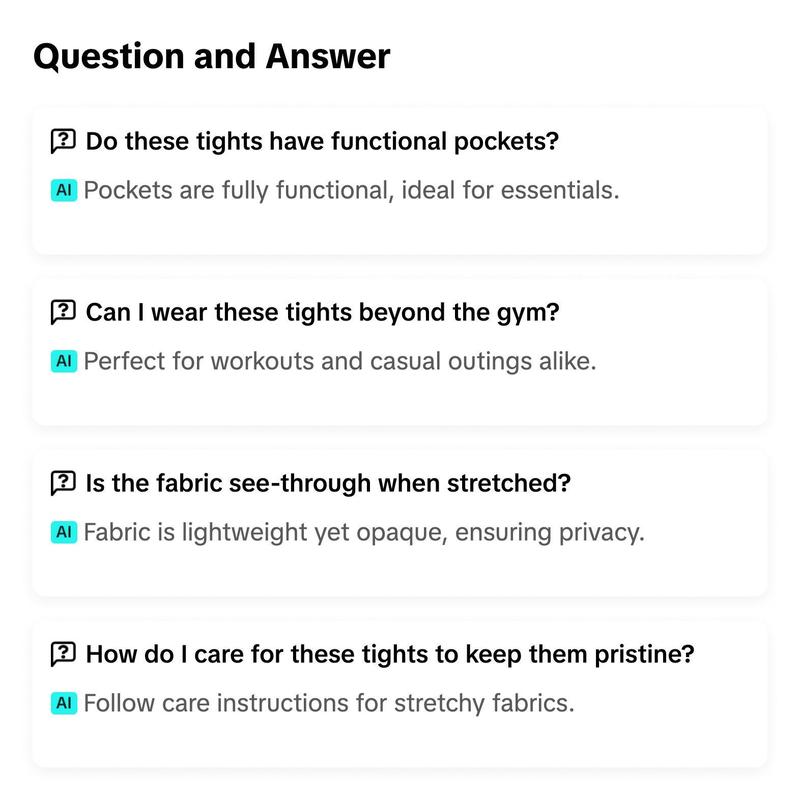Open 'Is the fabric see-through when stretched?' question
800x800 pixels.
pyautogui.click(x=328, y=483)
